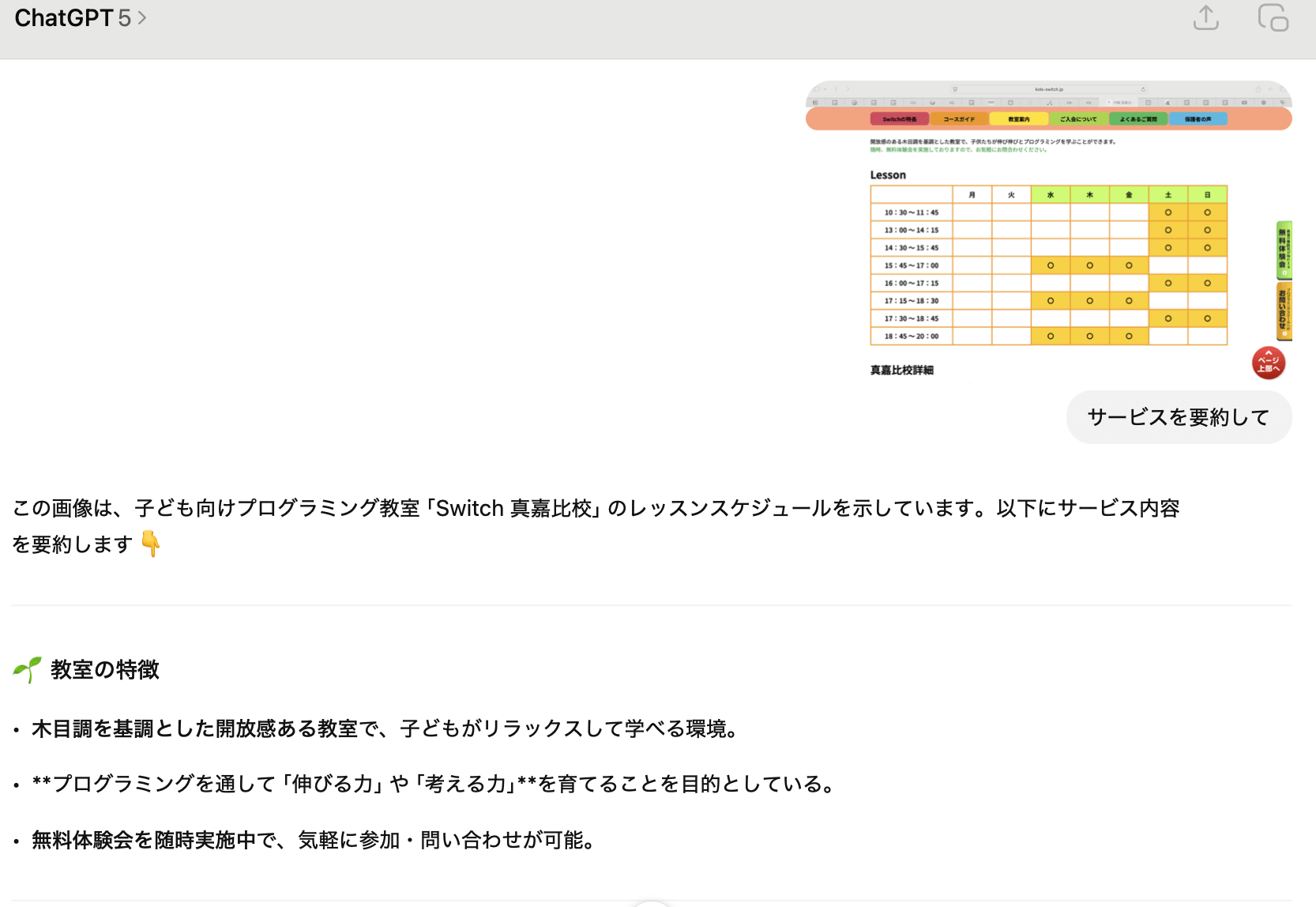This screenshot has width=1316, height=907.
Task: Click the blue 保護者の声 tab in image
Action: pyautogui.click(x=1198, y=119)
